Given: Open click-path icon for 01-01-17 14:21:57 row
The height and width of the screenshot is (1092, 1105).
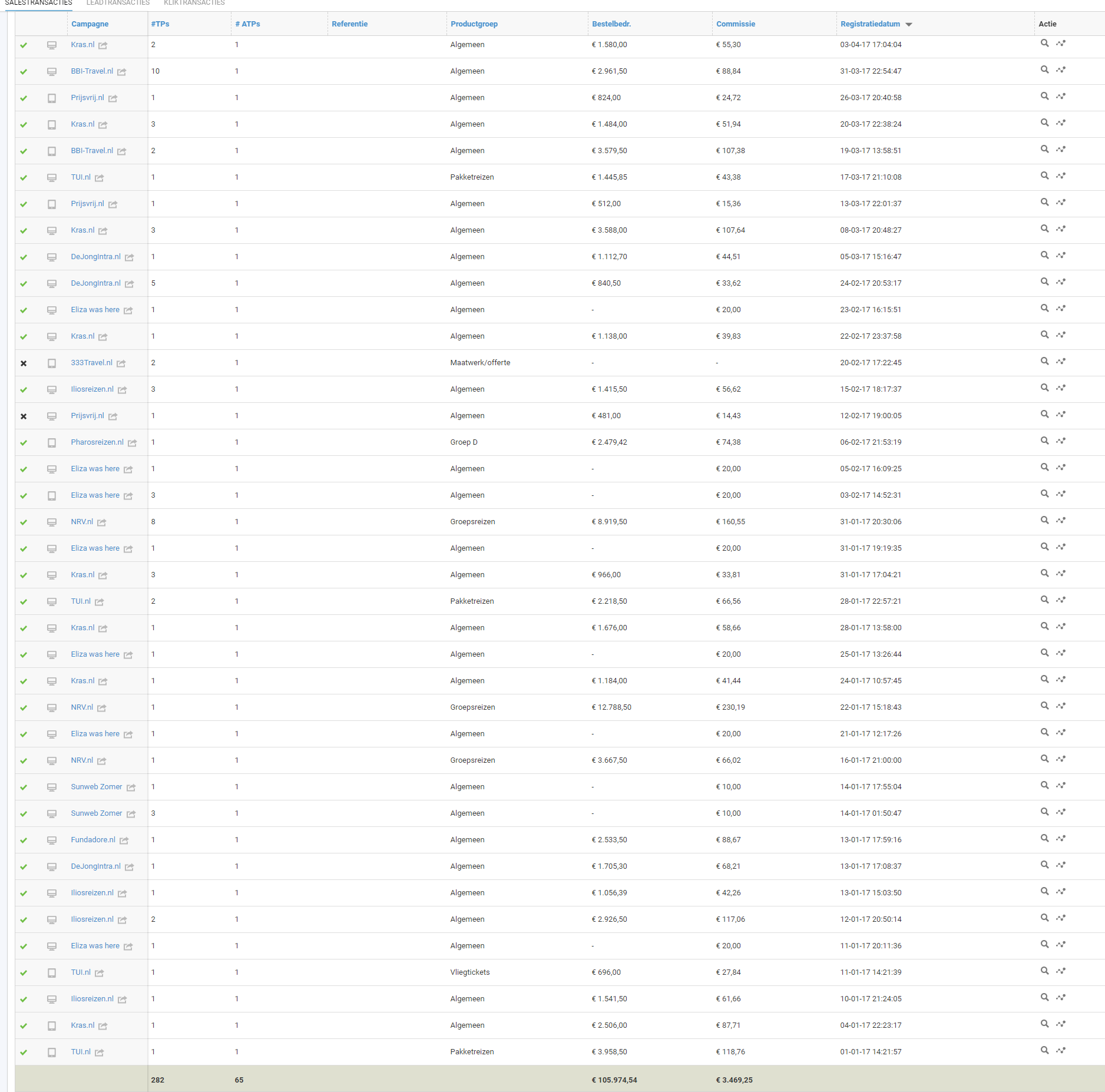Looking at the screenshot, I should click(1061, 1050).
